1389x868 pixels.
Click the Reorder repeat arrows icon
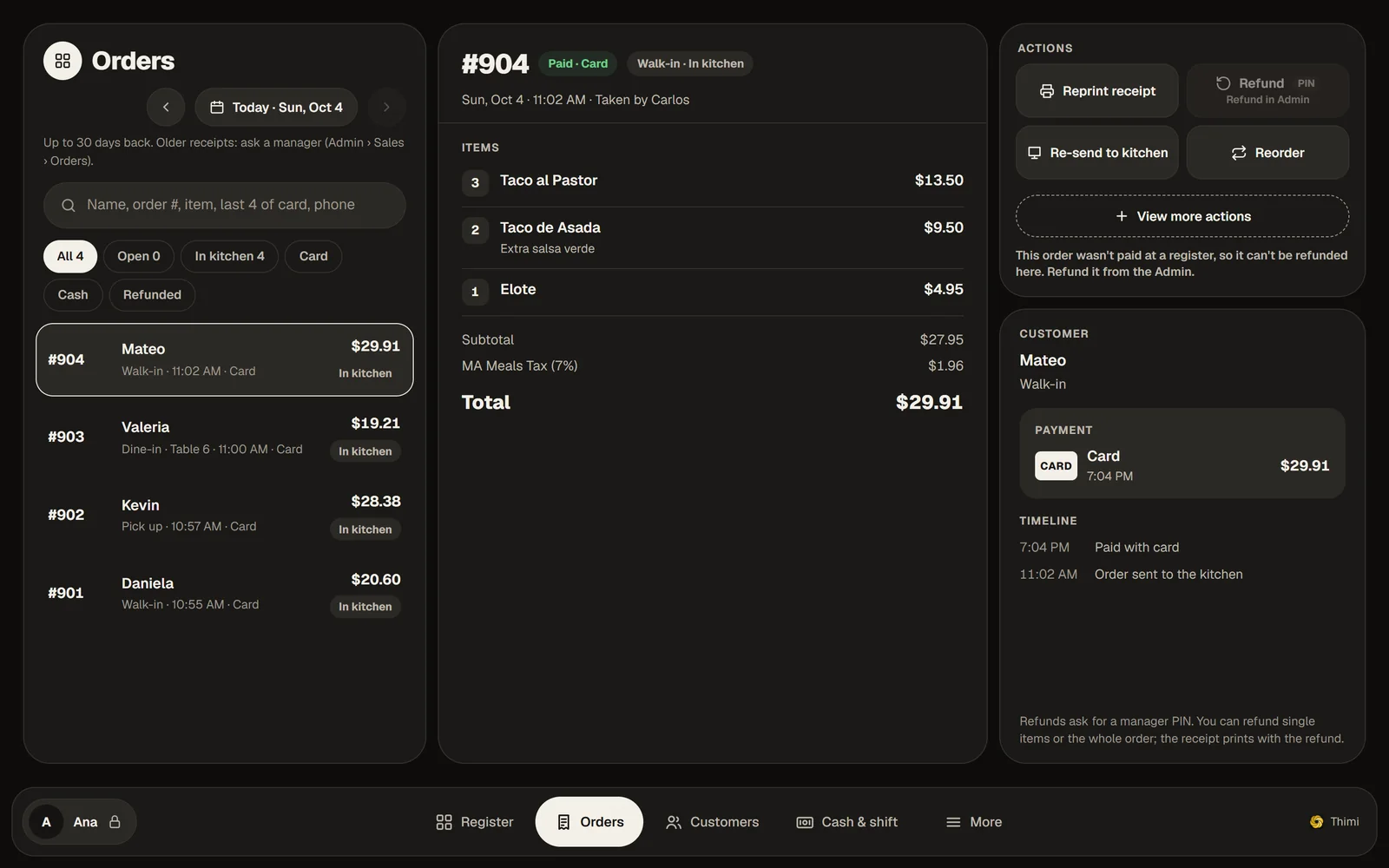tap(1239, 153)
